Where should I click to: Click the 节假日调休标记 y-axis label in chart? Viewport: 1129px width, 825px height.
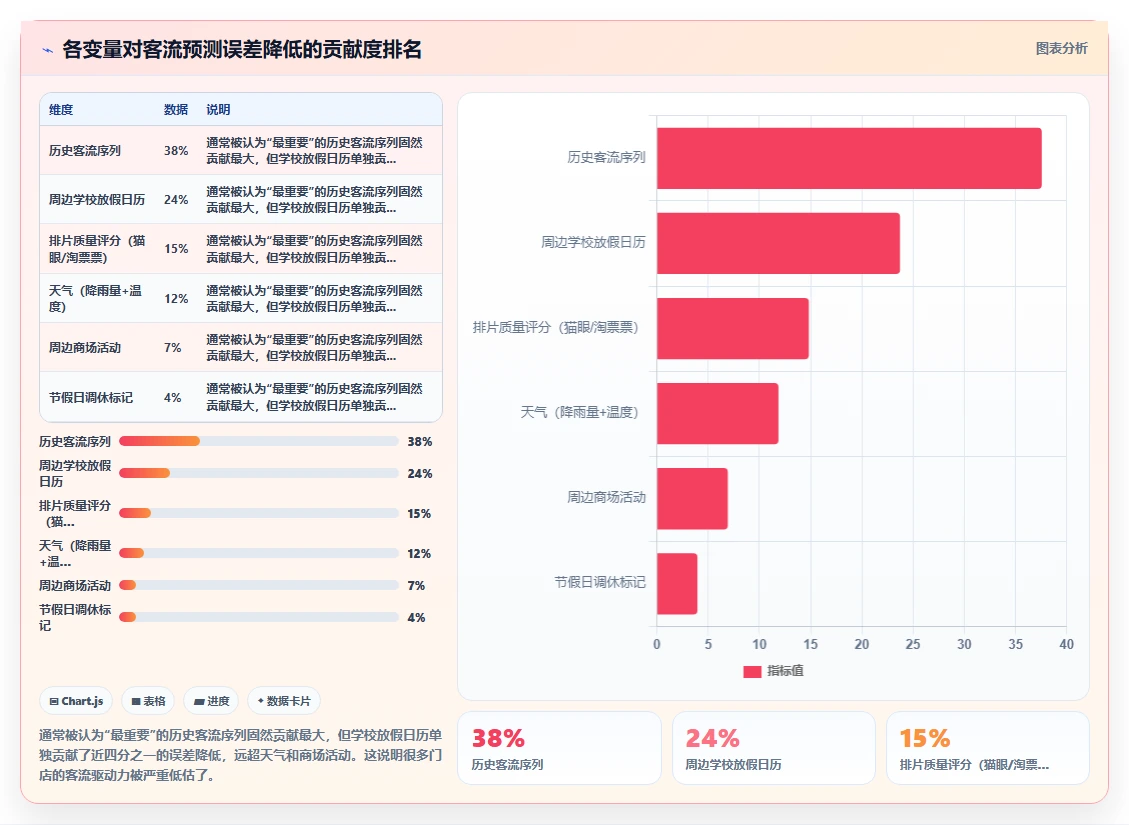[x=600, y=582]
